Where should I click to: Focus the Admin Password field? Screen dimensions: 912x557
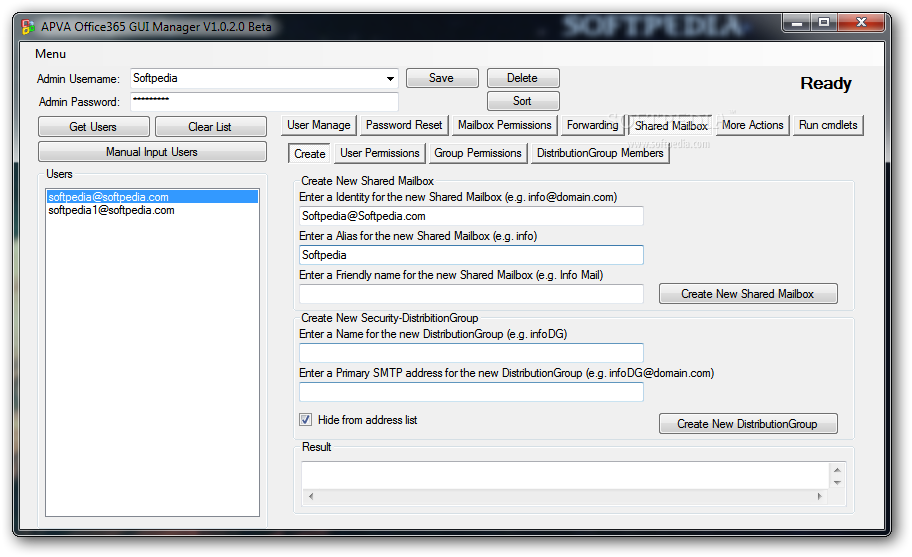(264, 102)
